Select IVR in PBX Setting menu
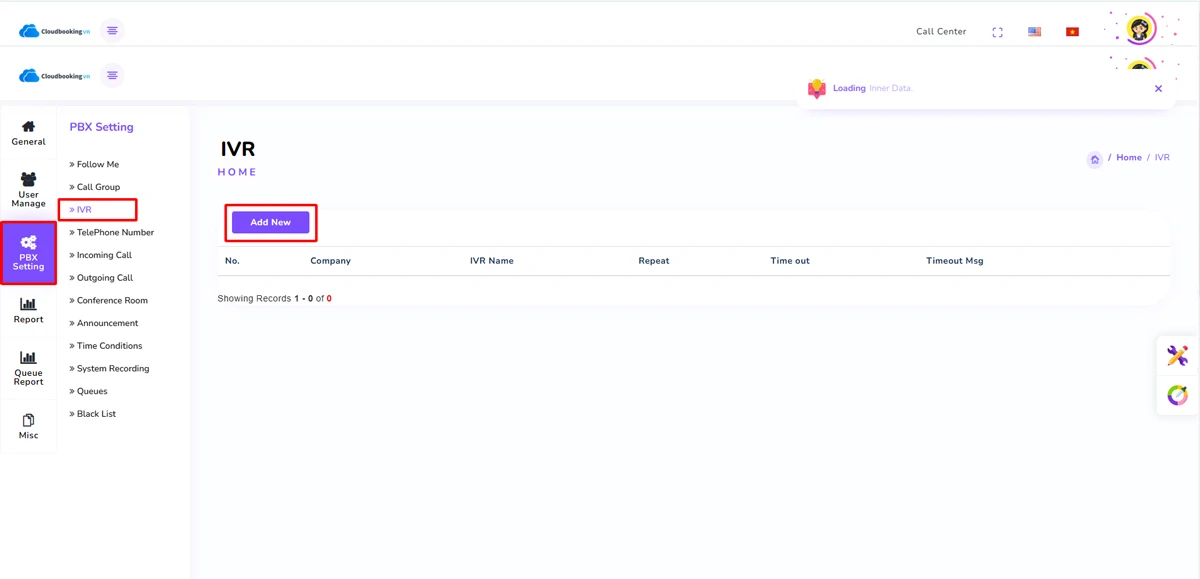 [84, 210]
